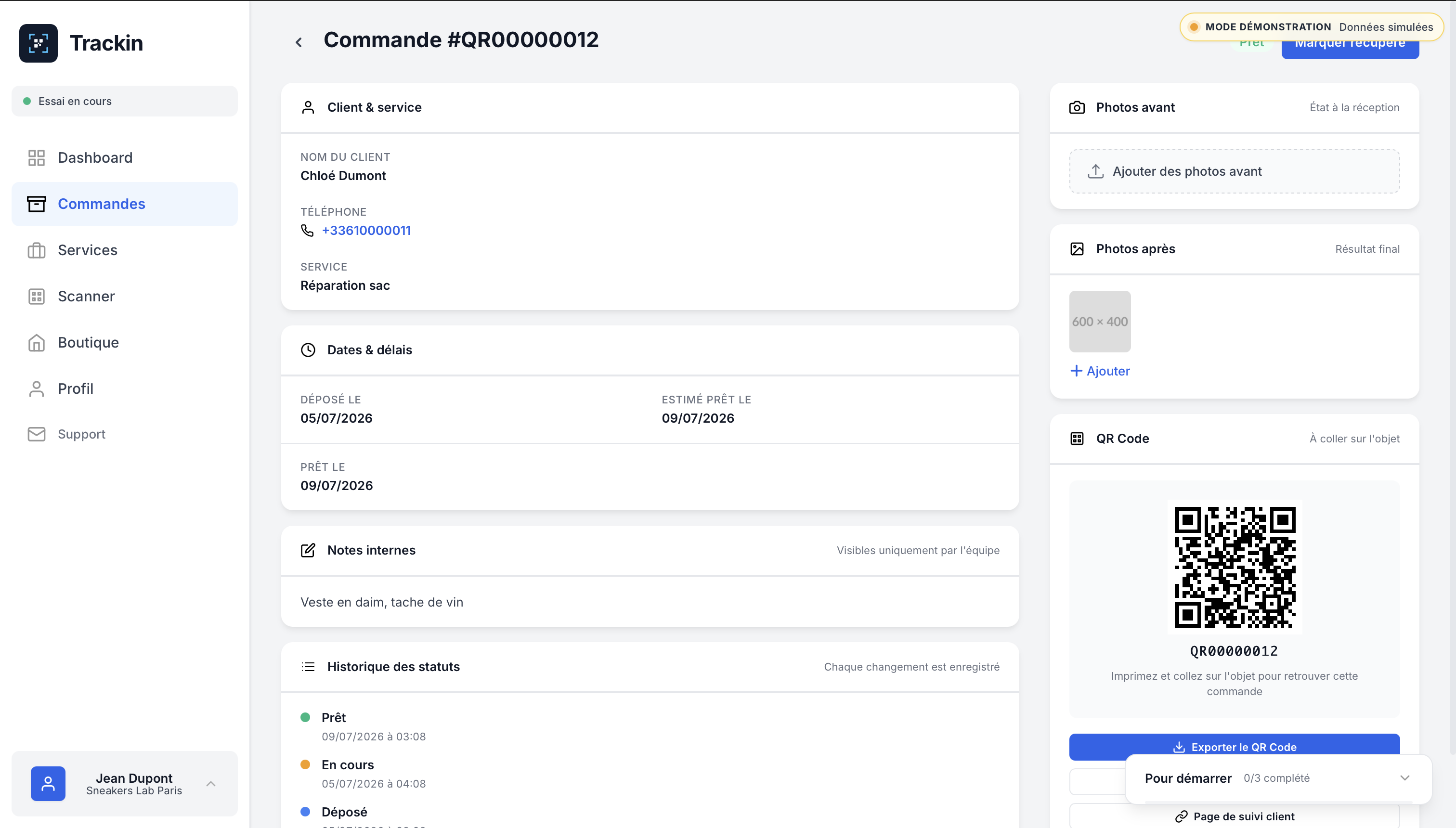
Task: Click the Support envelope icon
Action: pos(37,434)
